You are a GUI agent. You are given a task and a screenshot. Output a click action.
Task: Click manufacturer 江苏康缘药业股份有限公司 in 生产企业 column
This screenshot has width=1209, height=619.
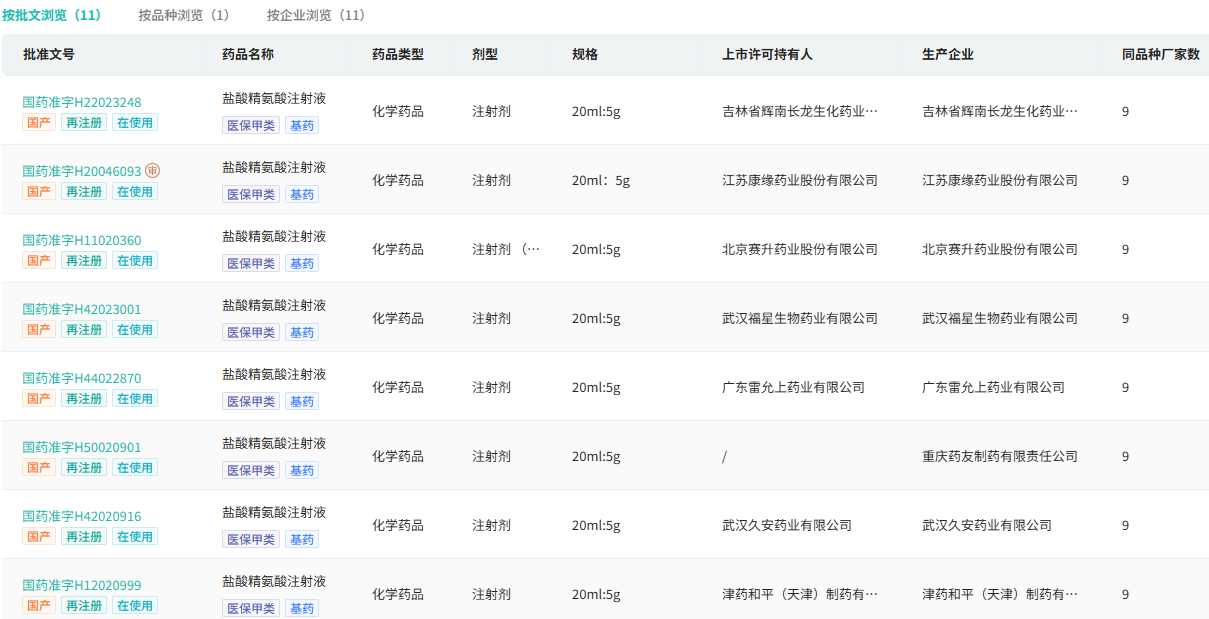tap(999, 181)
